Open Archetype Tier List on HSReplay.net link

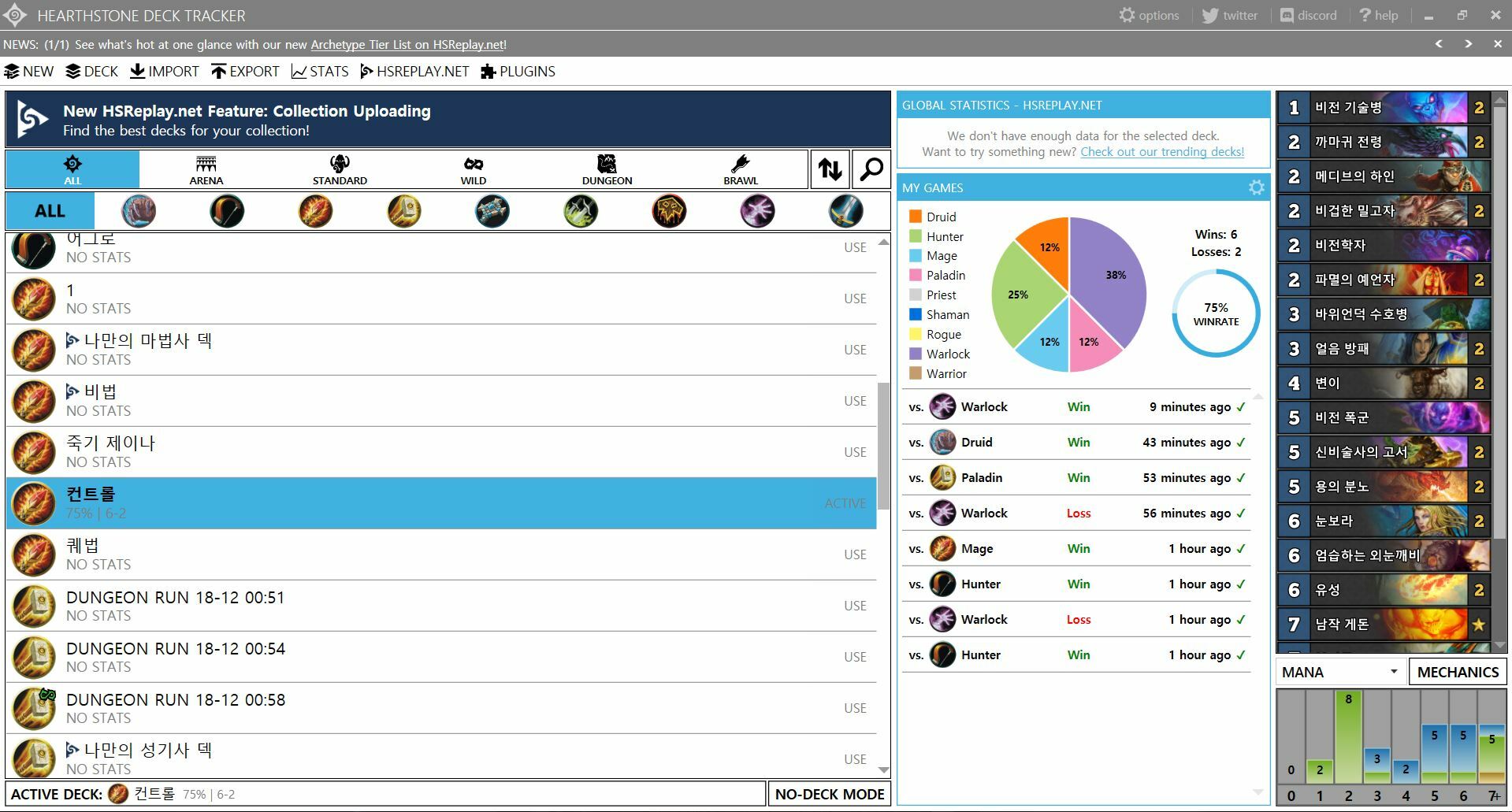[407, 45]
